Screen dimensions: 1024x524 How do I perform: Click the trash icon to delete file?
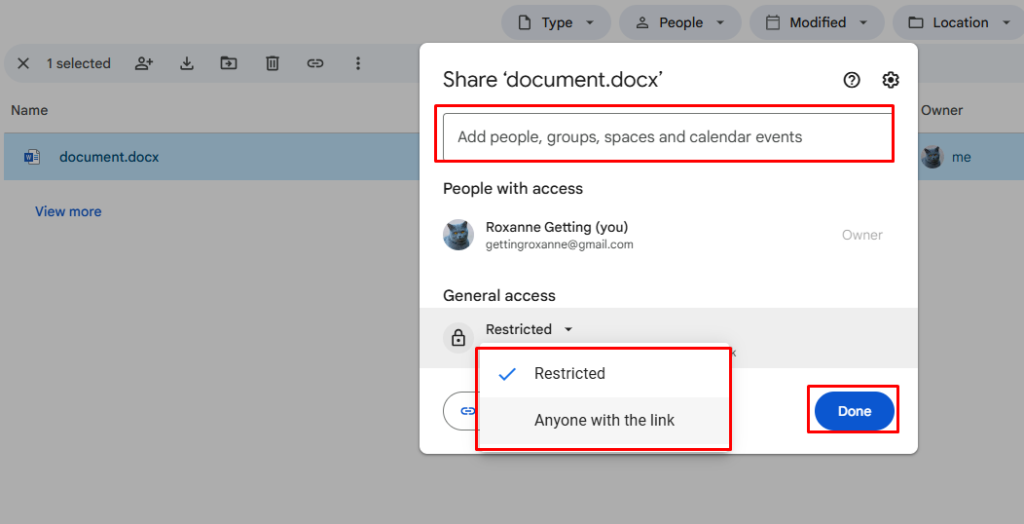272,63
